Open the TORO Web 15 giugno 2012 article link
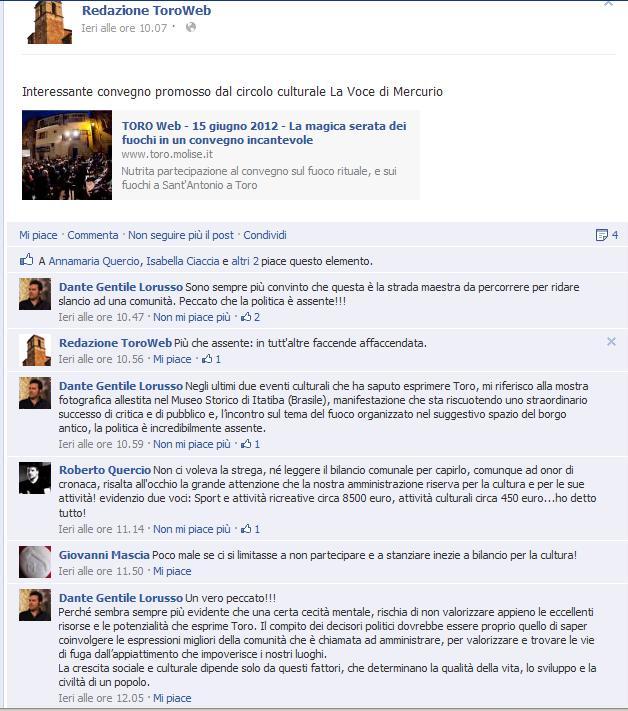This screenshot has width=628, height=711. point(264,132)
